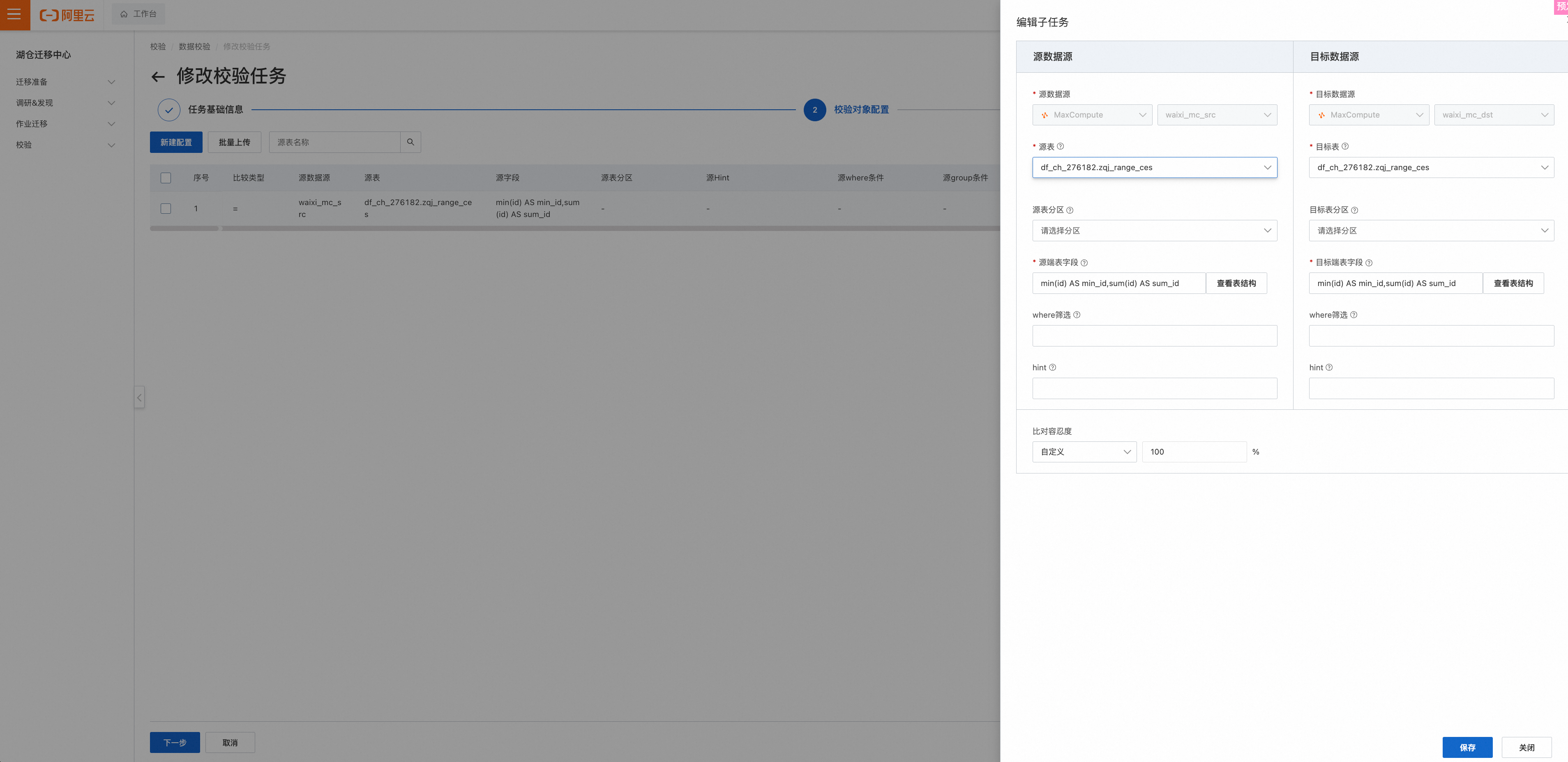The image size is (1568, 762).
Task: Open 源表 table selection dropdown
Action: pyautogui.click(x=1155, y=167)
